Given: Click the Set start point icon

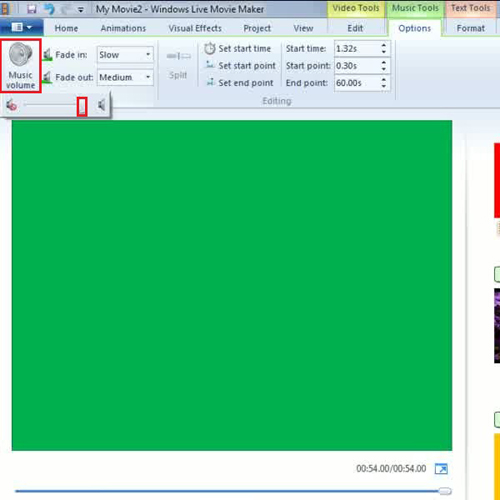Looking at the screenshot, I should 210,65.
